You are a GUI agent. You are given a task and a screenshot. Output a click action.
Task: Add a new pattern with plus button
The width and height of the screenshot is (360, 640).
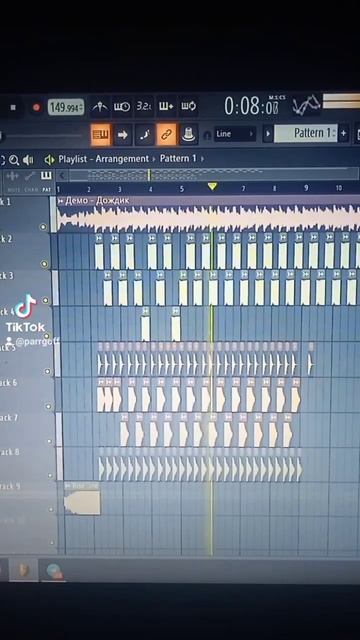[343, 133]
